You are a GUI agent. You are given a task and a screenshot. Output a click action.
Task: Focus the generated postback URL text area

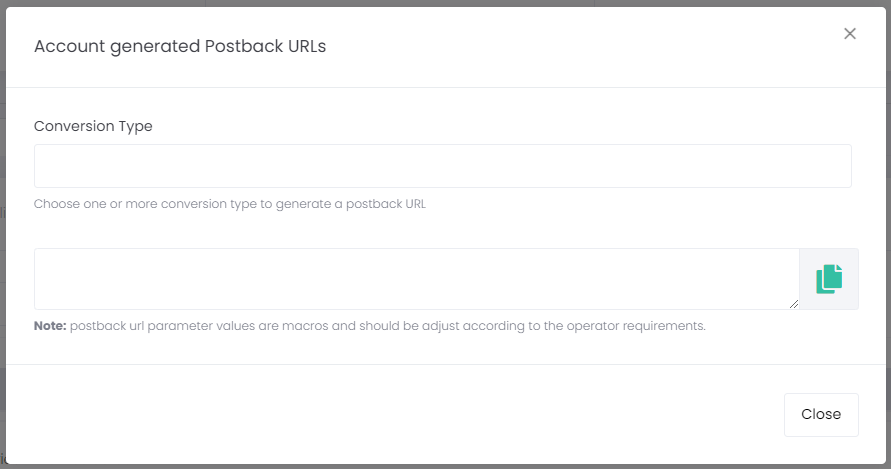pyautogui.click(x=417, y=279)
